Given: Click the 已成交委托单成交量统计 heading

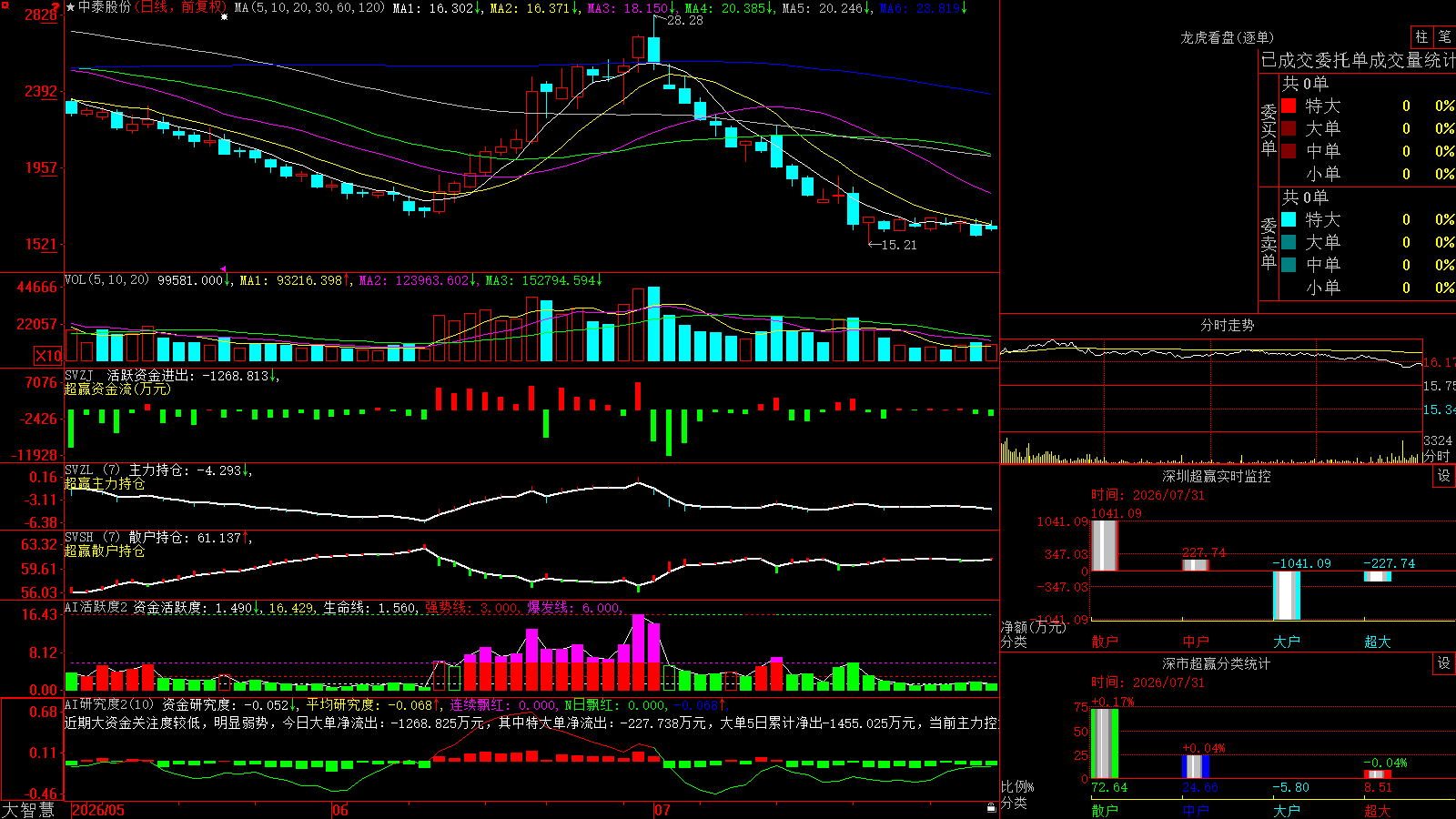Looking at the screenshot, I should coord(1358,60).
